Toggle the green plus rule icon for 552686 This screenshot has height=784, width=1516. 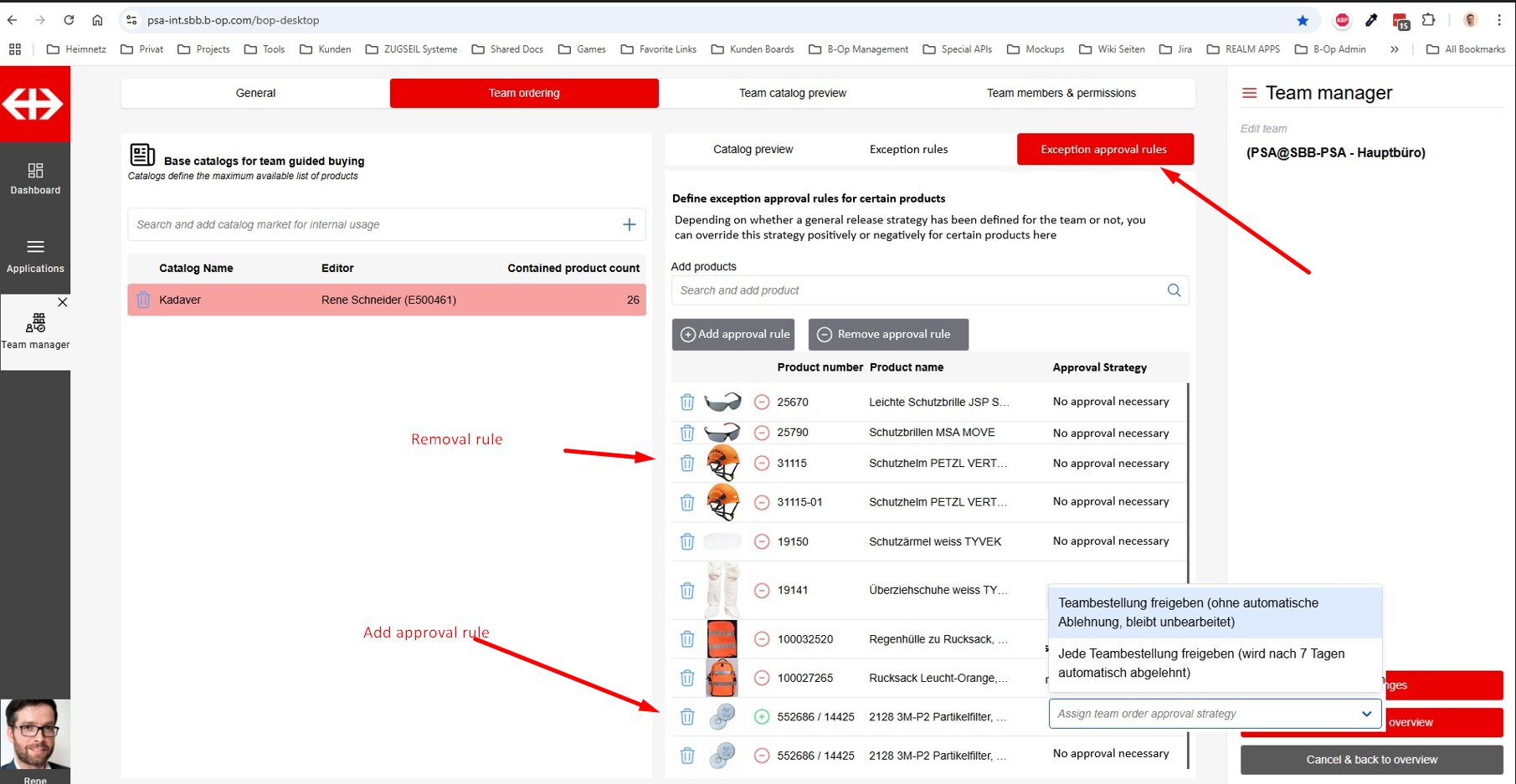[762, 716]
